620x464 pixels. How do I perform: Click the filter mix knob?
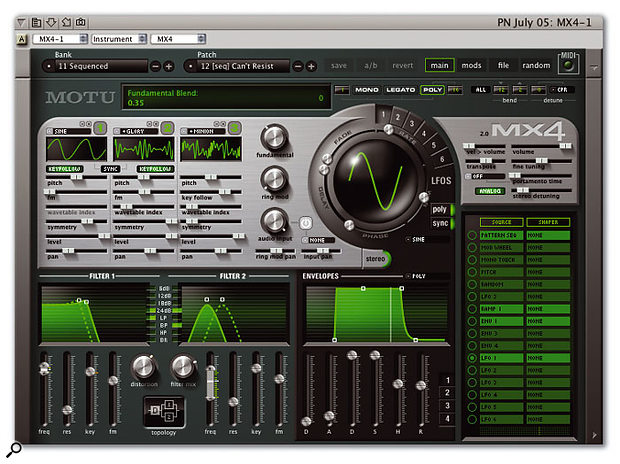coord(183,366)
